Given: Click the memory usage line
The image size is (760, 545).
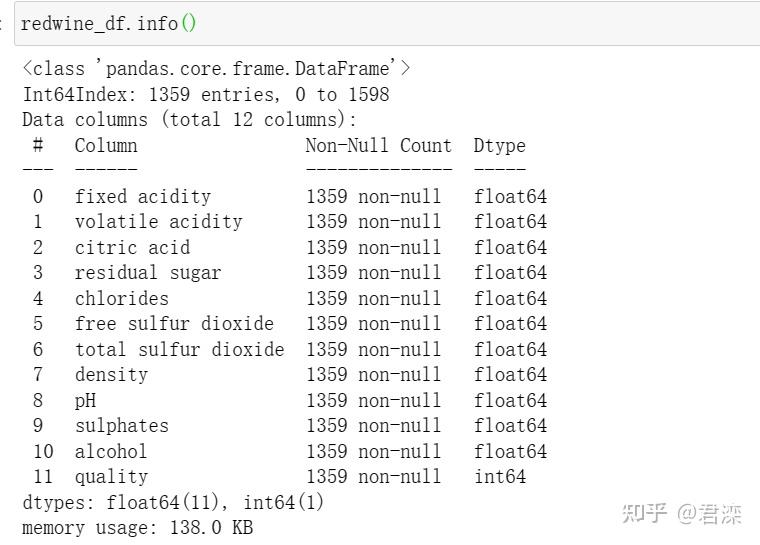Looking at the screenshot, I should point(138,527).
